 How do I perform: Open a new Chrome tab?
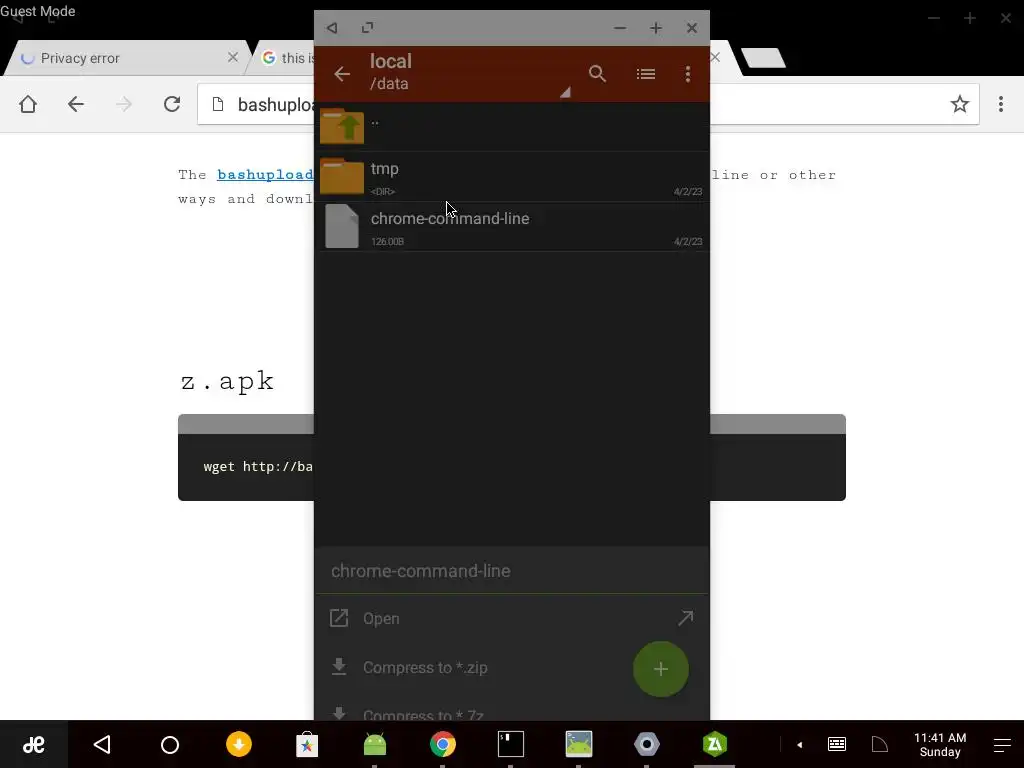click(763, 57)
